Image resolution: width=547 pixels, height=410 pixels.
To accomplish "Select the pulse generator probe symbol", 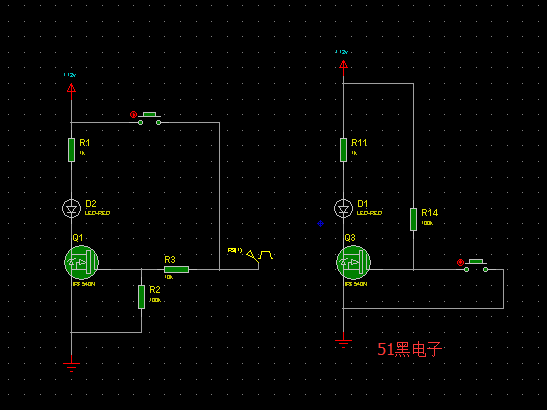I will coord(260,256).
